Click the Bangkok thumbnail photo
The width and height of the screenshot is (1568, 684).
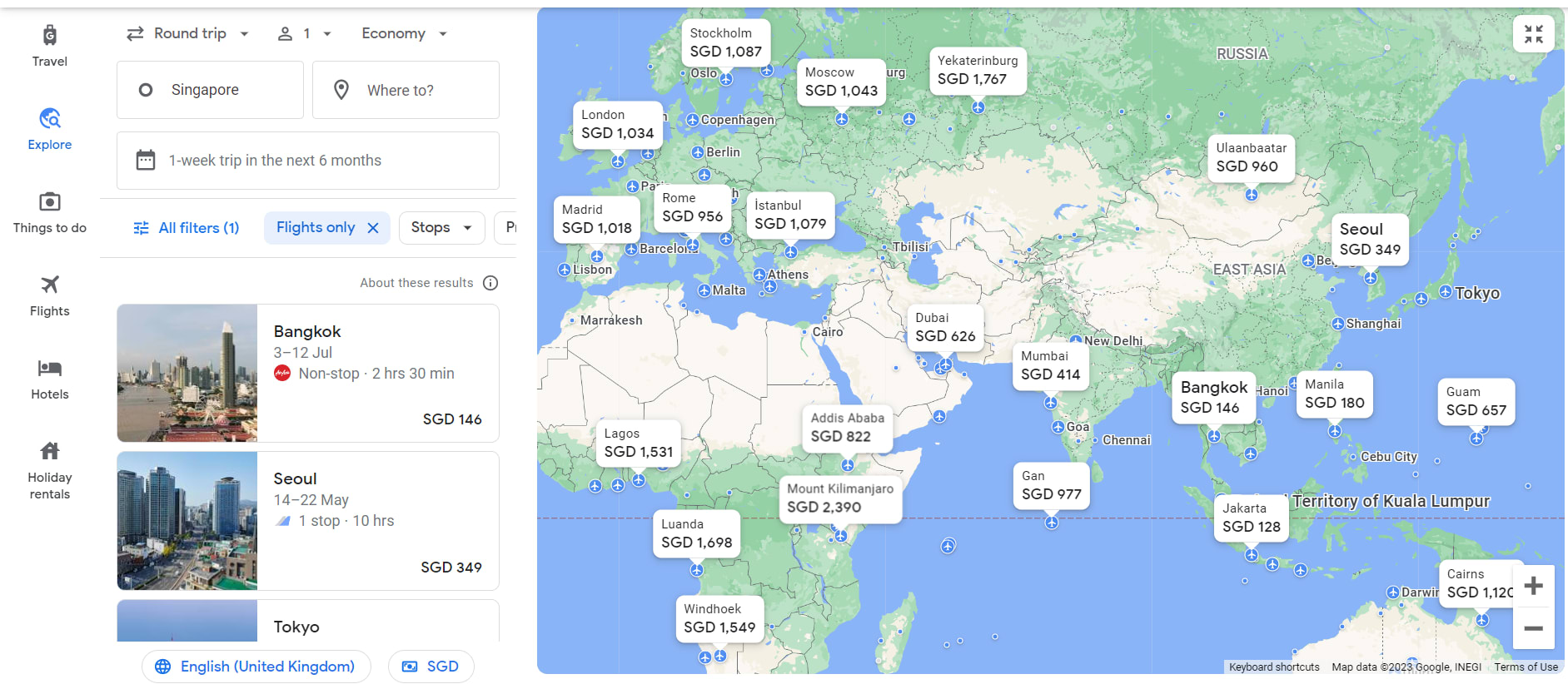click(187, 373)
